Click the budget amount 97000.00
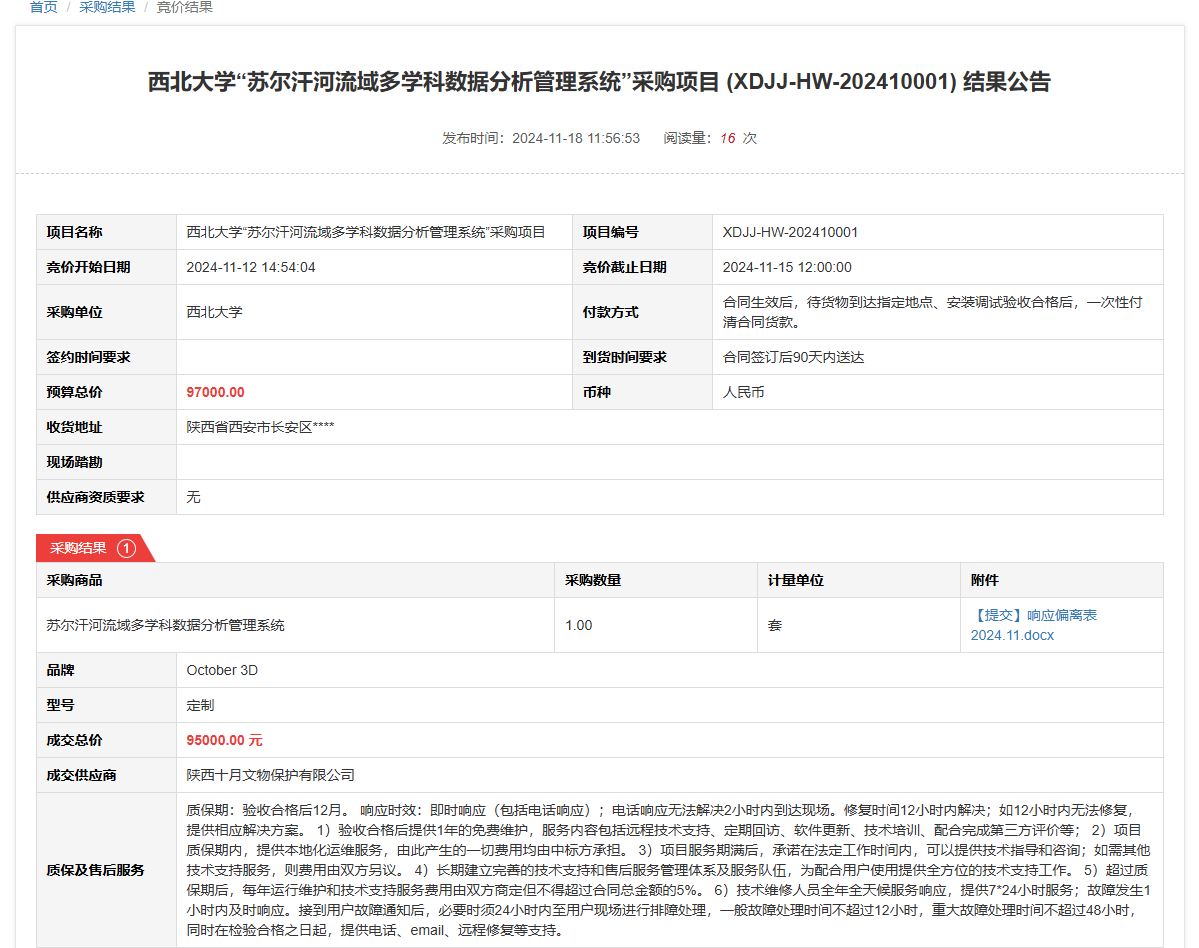Image resolution: width=1199 pixels, height=948 pixels. tap(215, 392)
